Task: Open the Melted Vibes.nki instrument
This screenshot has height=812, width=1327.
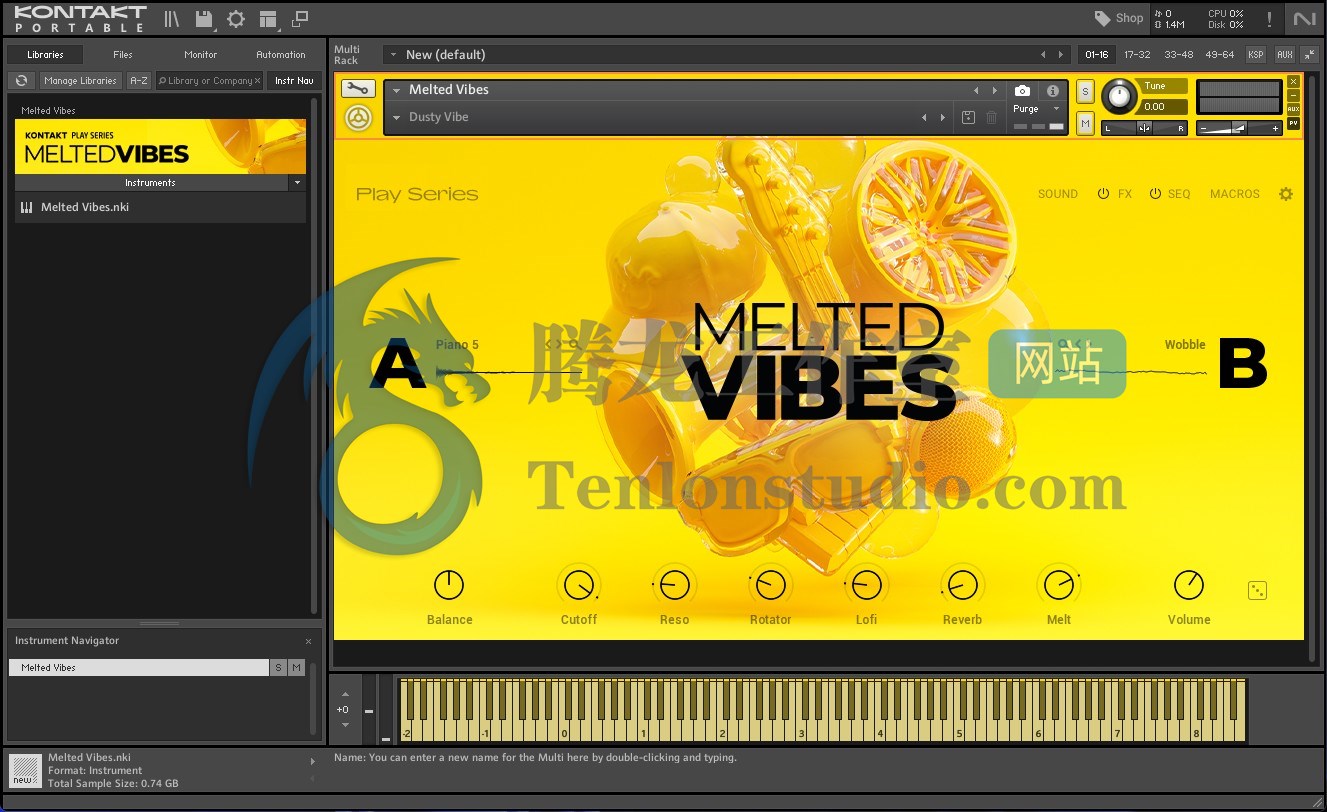Action: 160,207
